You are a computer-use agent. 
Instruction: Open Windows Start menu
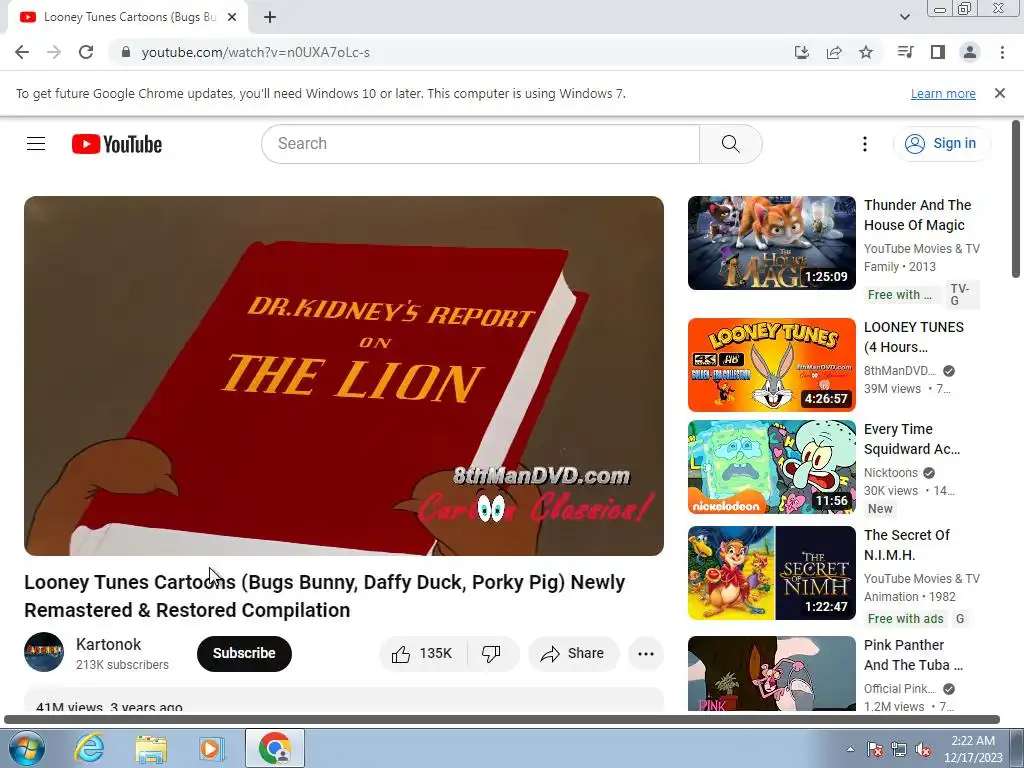26,748
